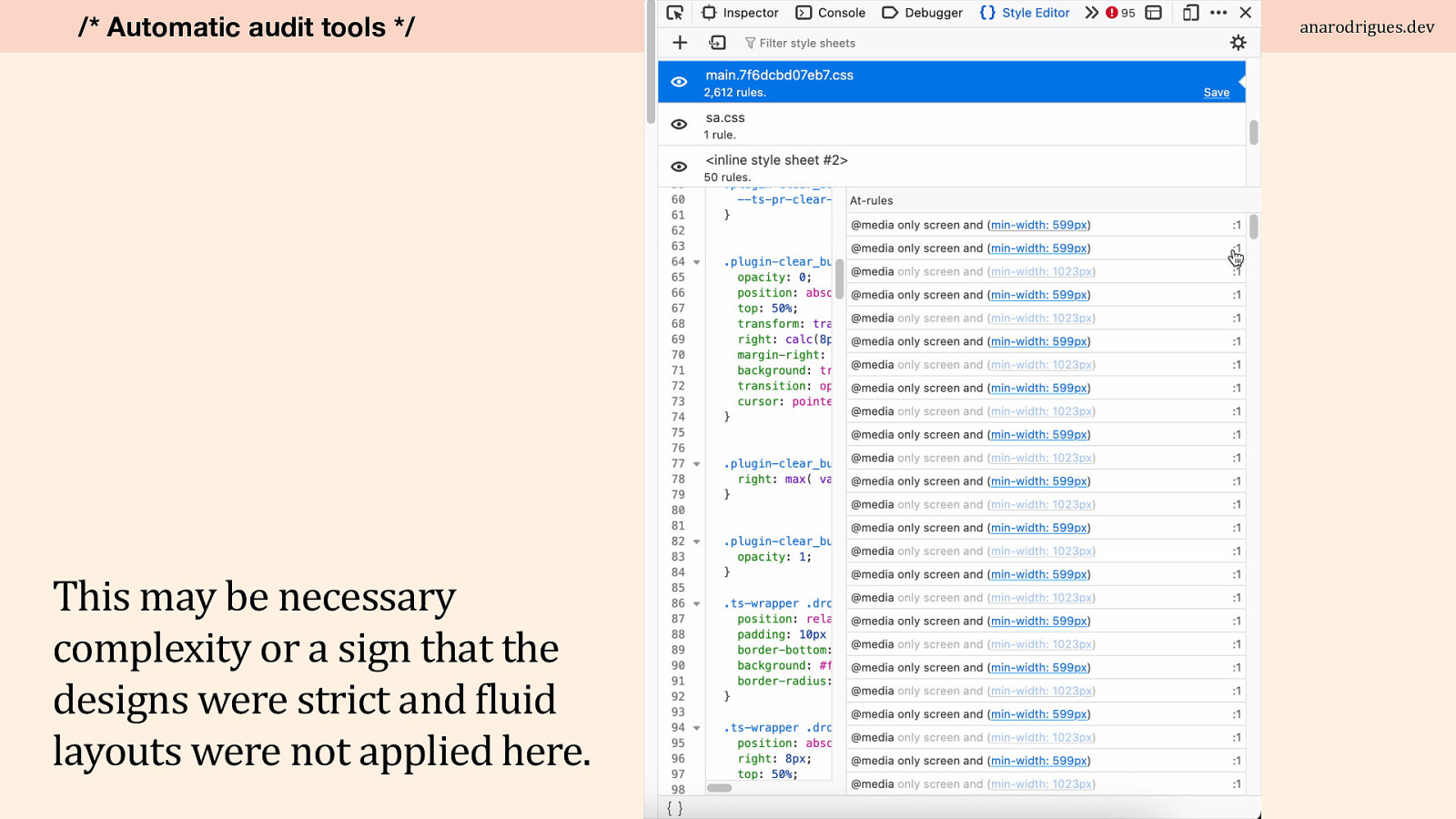The height and width of the screenshot is (819, 1456).
Task: Open Style Editor options gear
Action: tap(1238, 43)
